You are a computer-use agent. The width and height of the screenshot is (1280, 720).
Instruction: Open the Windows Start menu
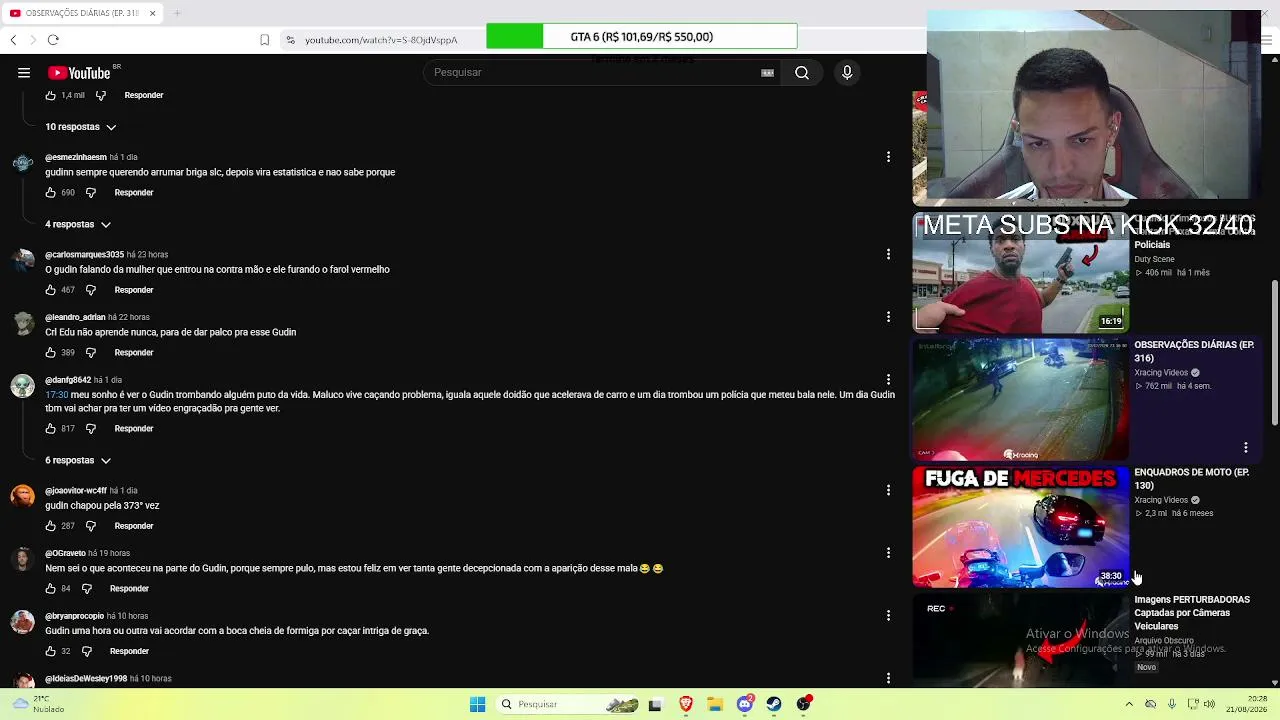477,704
